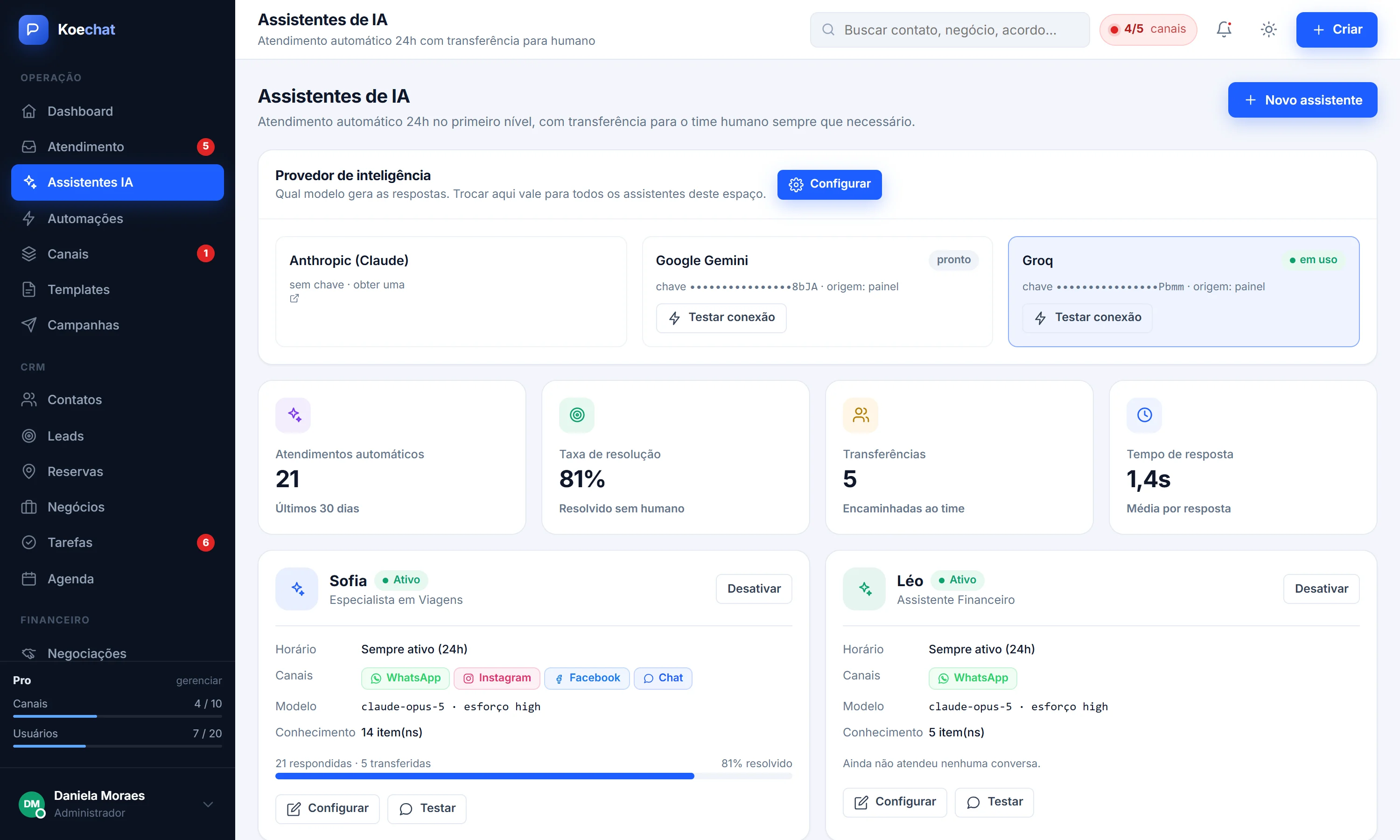The width and height of the screenshot is (1400, 840).
Task: Open Dashboard in sidebar
Action: pyautogui.click(x=118, y=111)
